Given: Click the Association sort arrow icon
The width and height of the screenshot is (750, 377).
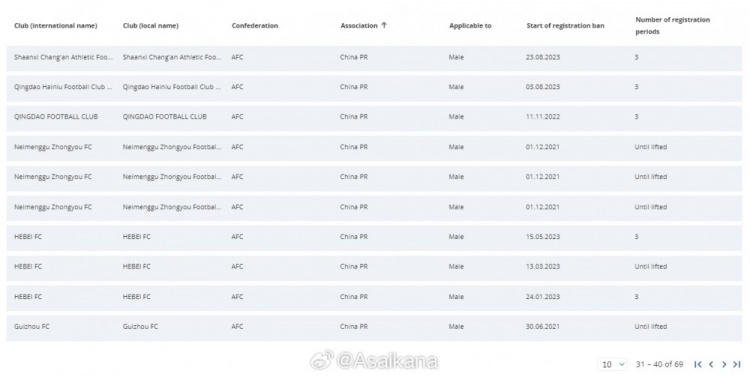Looking at the screenshot, I should pos(384,25).
